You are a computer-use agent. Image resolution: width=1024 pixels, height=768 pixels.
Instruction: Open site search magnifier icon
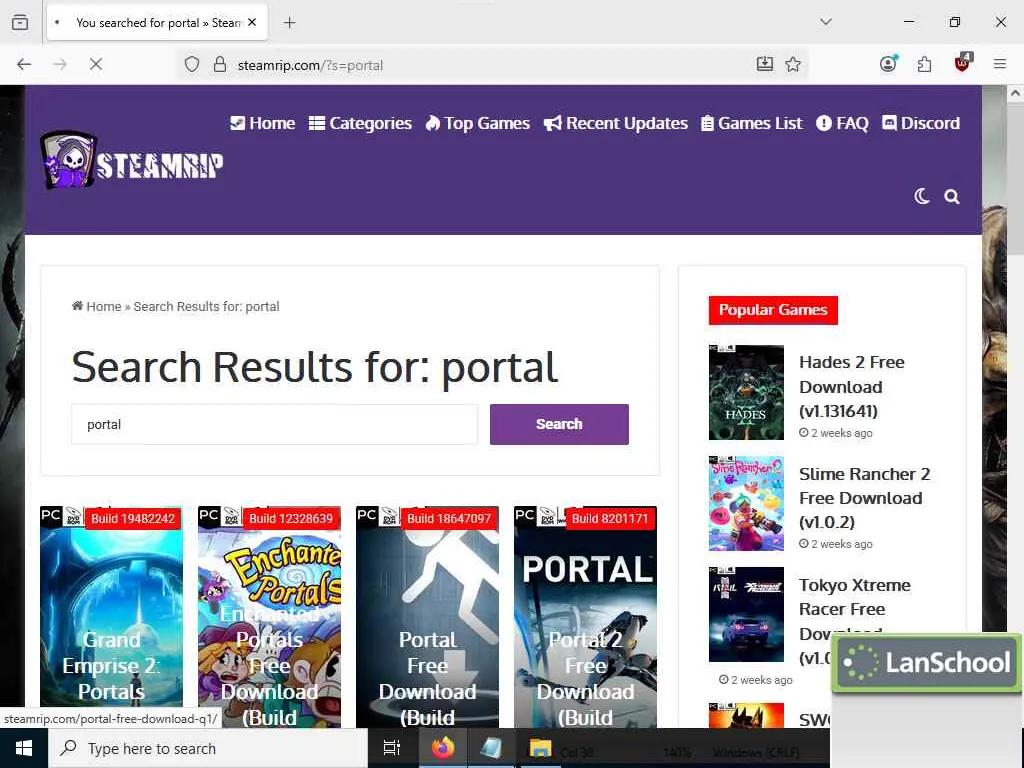coord(952,197)
